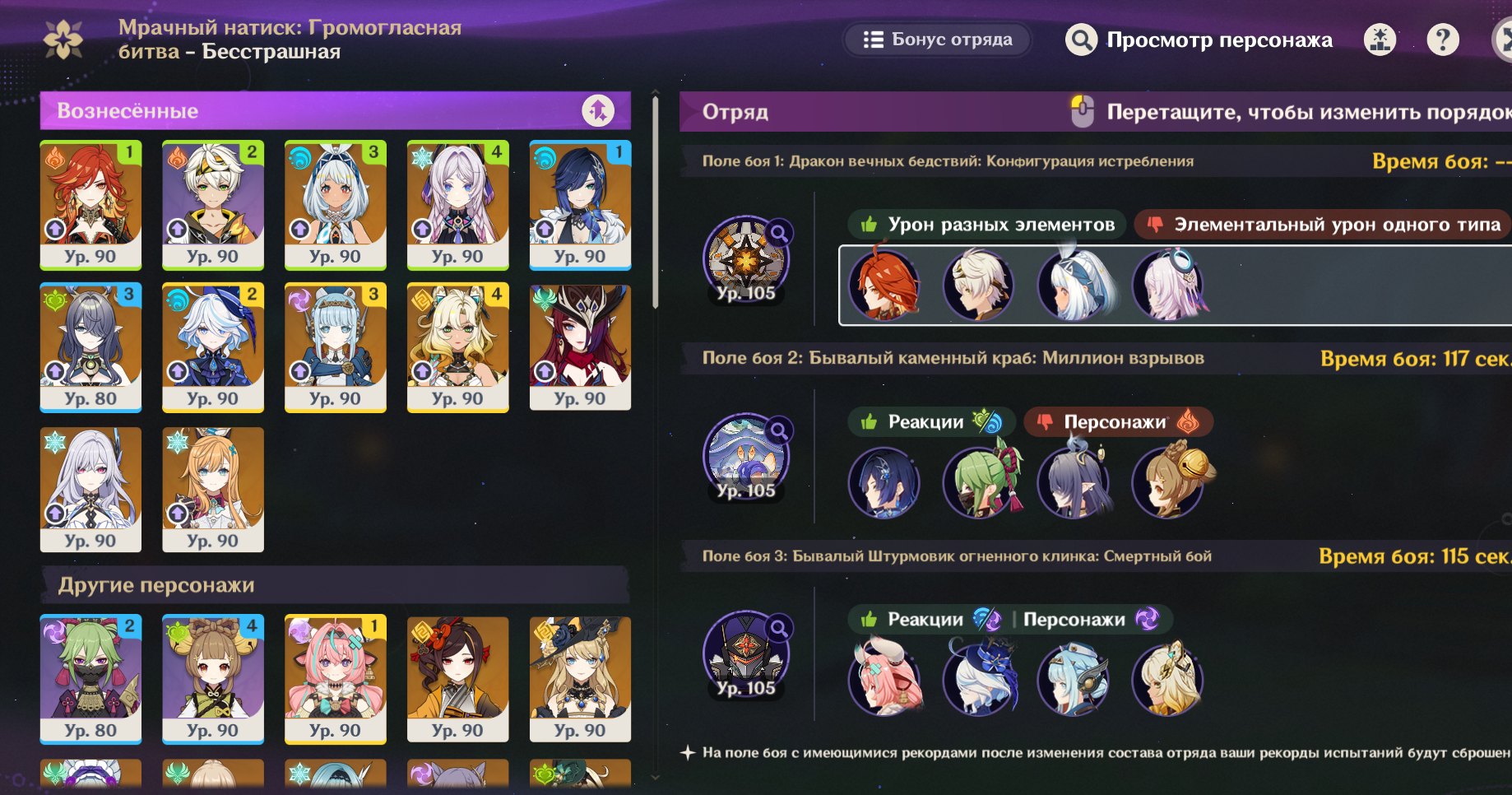Click the Ascended section sort icon
This screenshot has width=1512, height=795.
tap(598, 110)
